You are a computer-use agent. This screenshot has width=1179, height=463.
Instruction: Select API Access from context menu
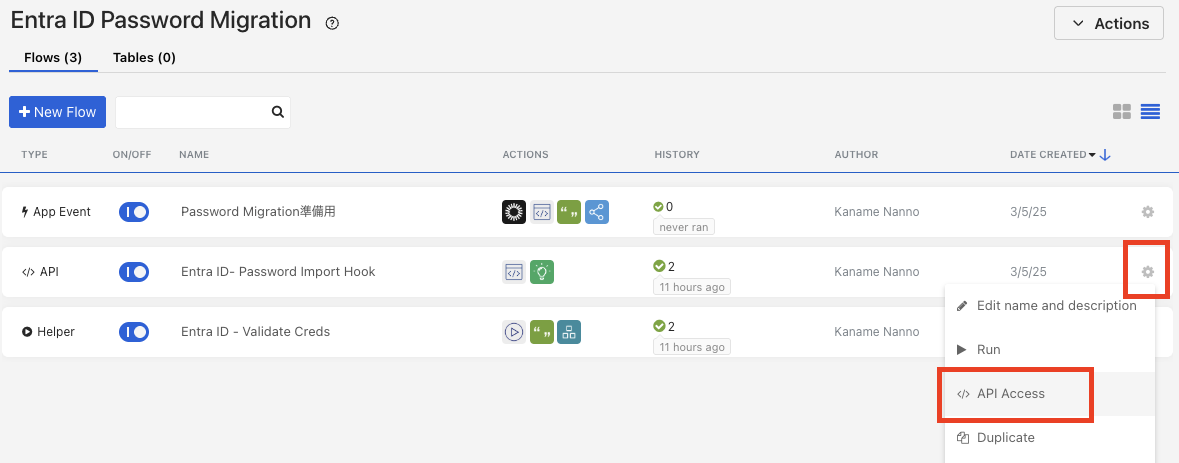coord(1010,394)
